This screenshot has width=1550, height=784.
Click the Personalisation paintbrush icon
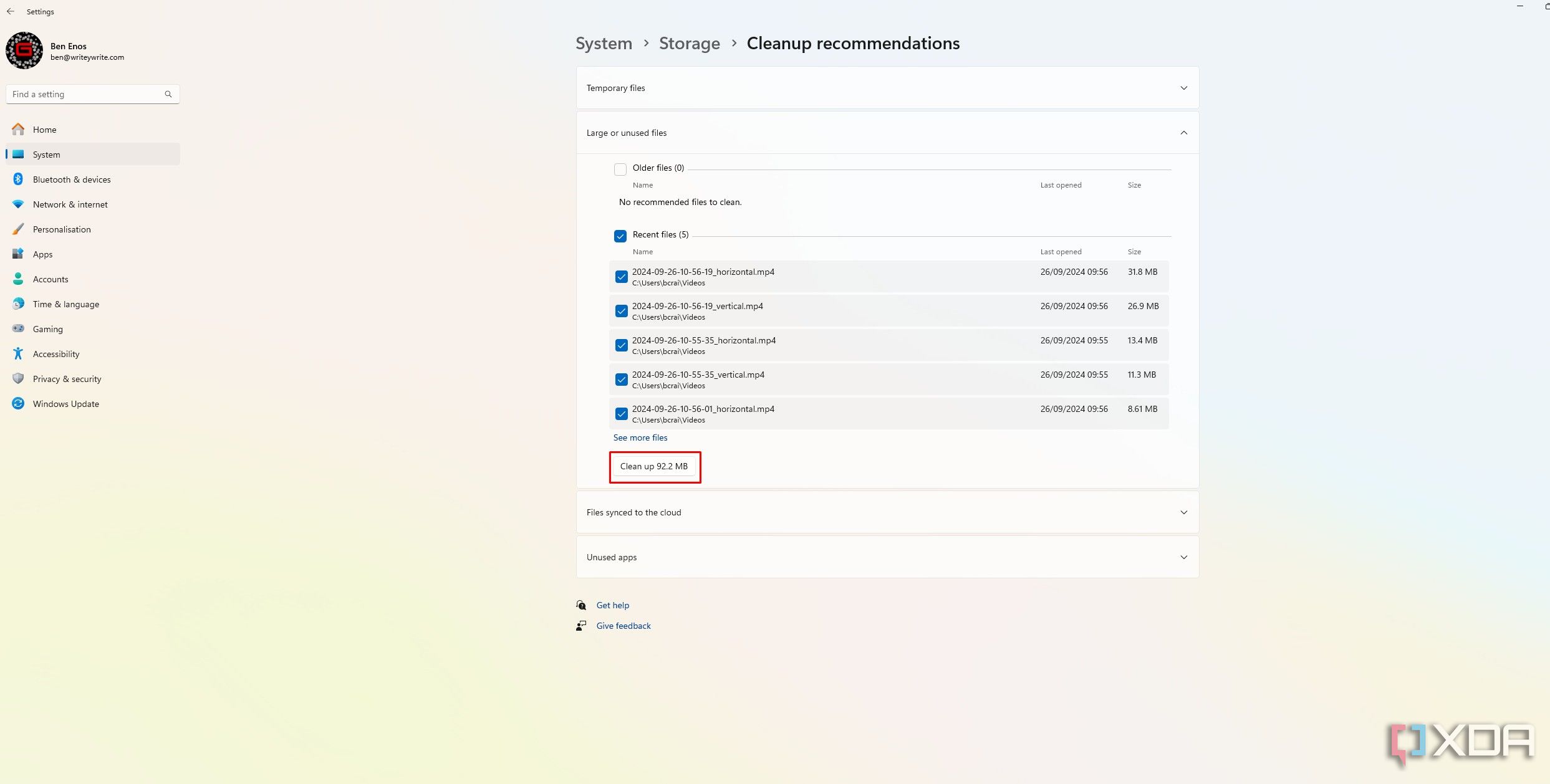(x=18, y=229)
